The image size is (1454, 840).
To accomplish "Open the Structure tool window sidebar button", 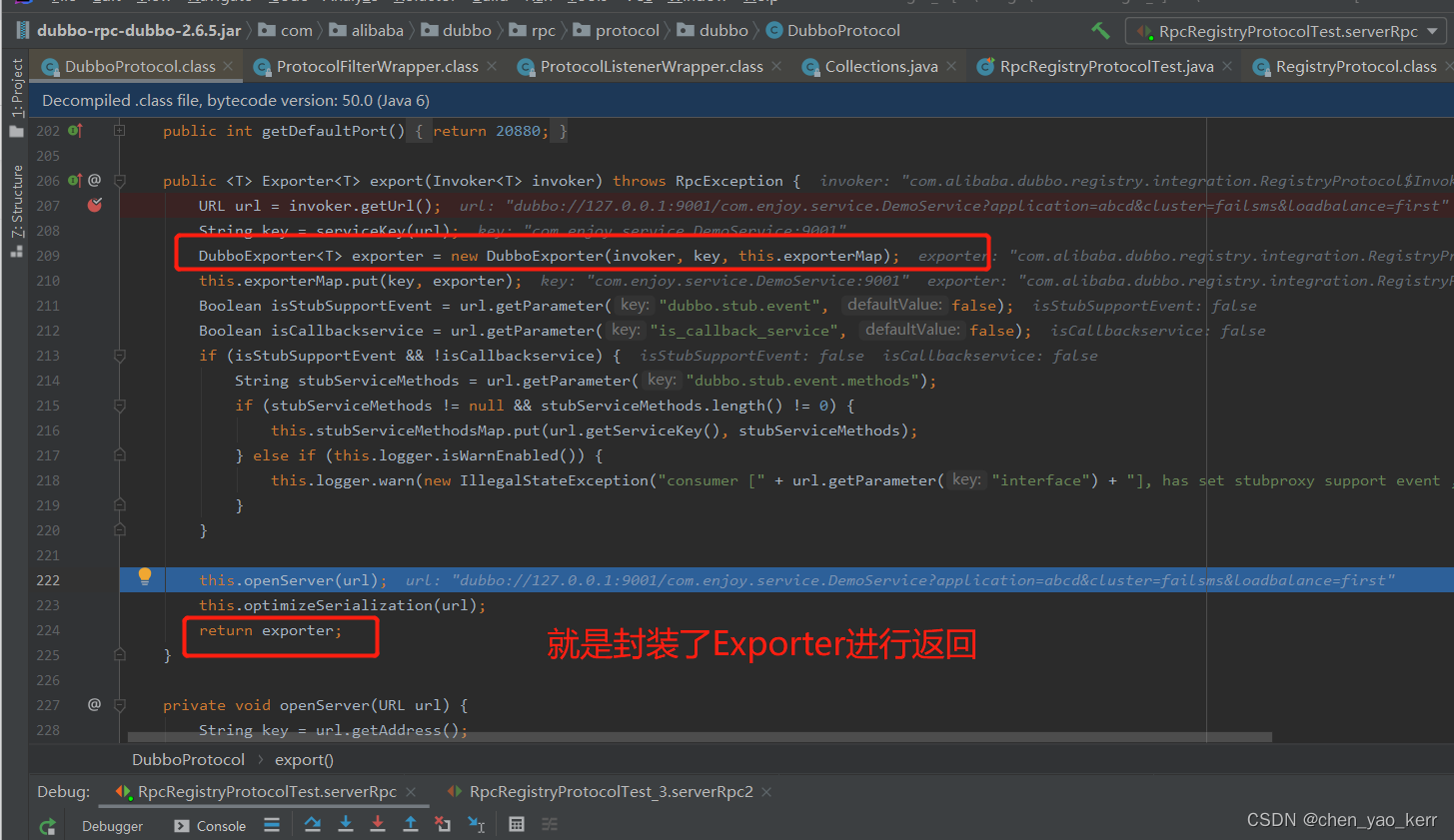I will point(16,210).
